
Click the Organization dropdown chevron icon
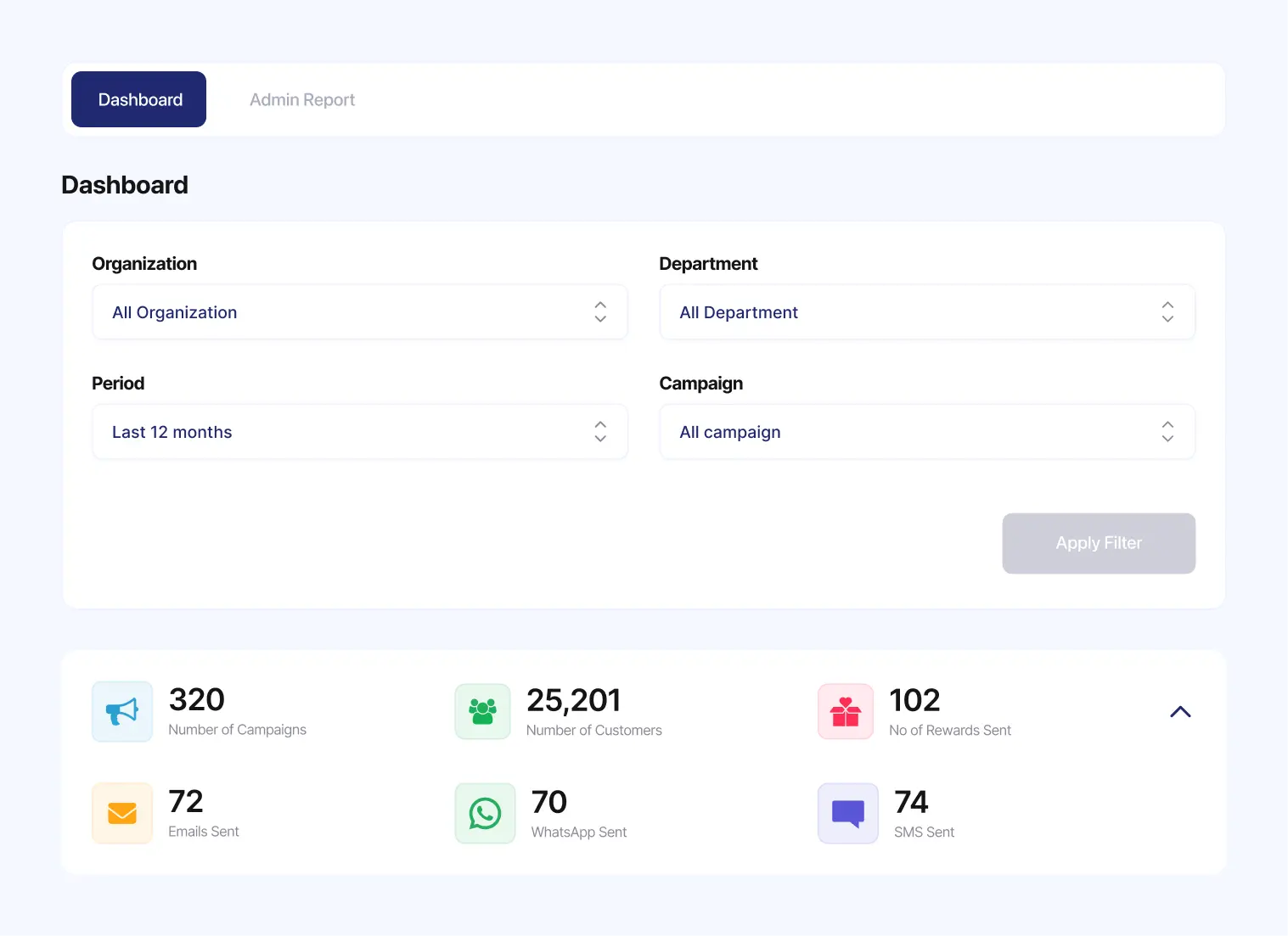[599, 312]
